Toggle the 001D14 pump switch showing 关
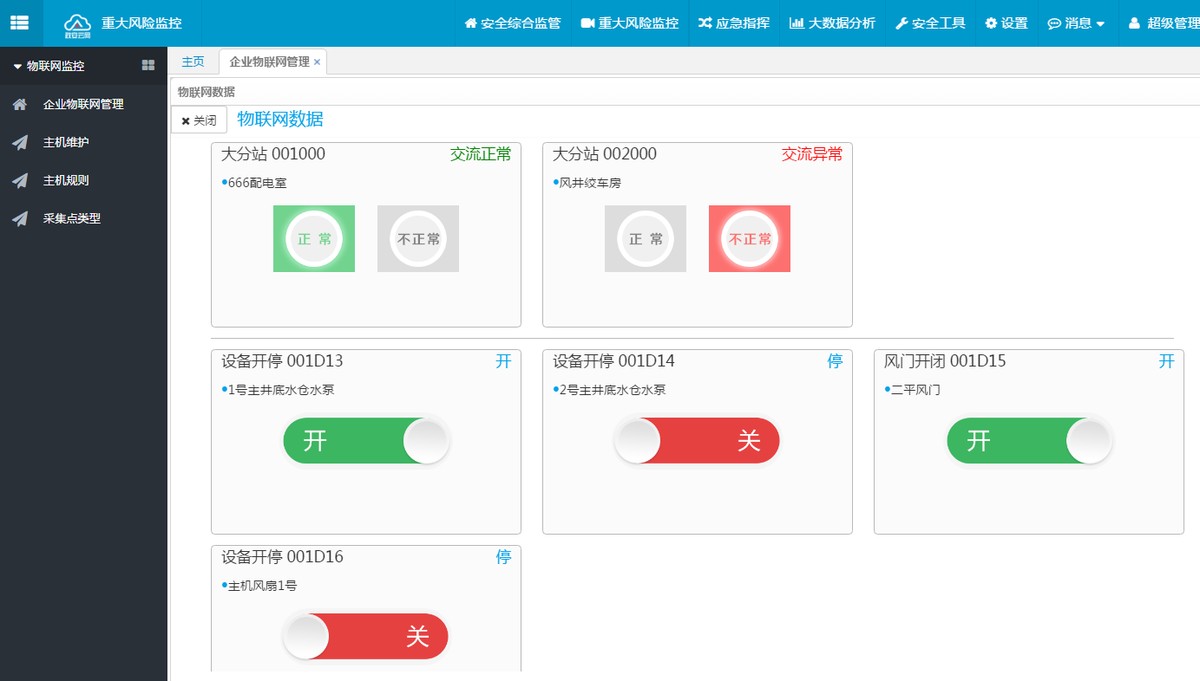Screen dimensions: 1200x681 697,440
